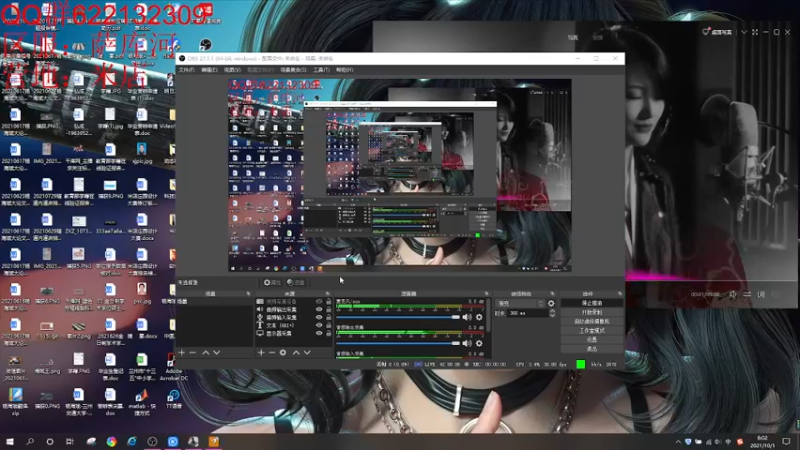Open OBS Studio taskbar icon
Viewport: 800px width, 450px height.
click(x=152, y=441)
